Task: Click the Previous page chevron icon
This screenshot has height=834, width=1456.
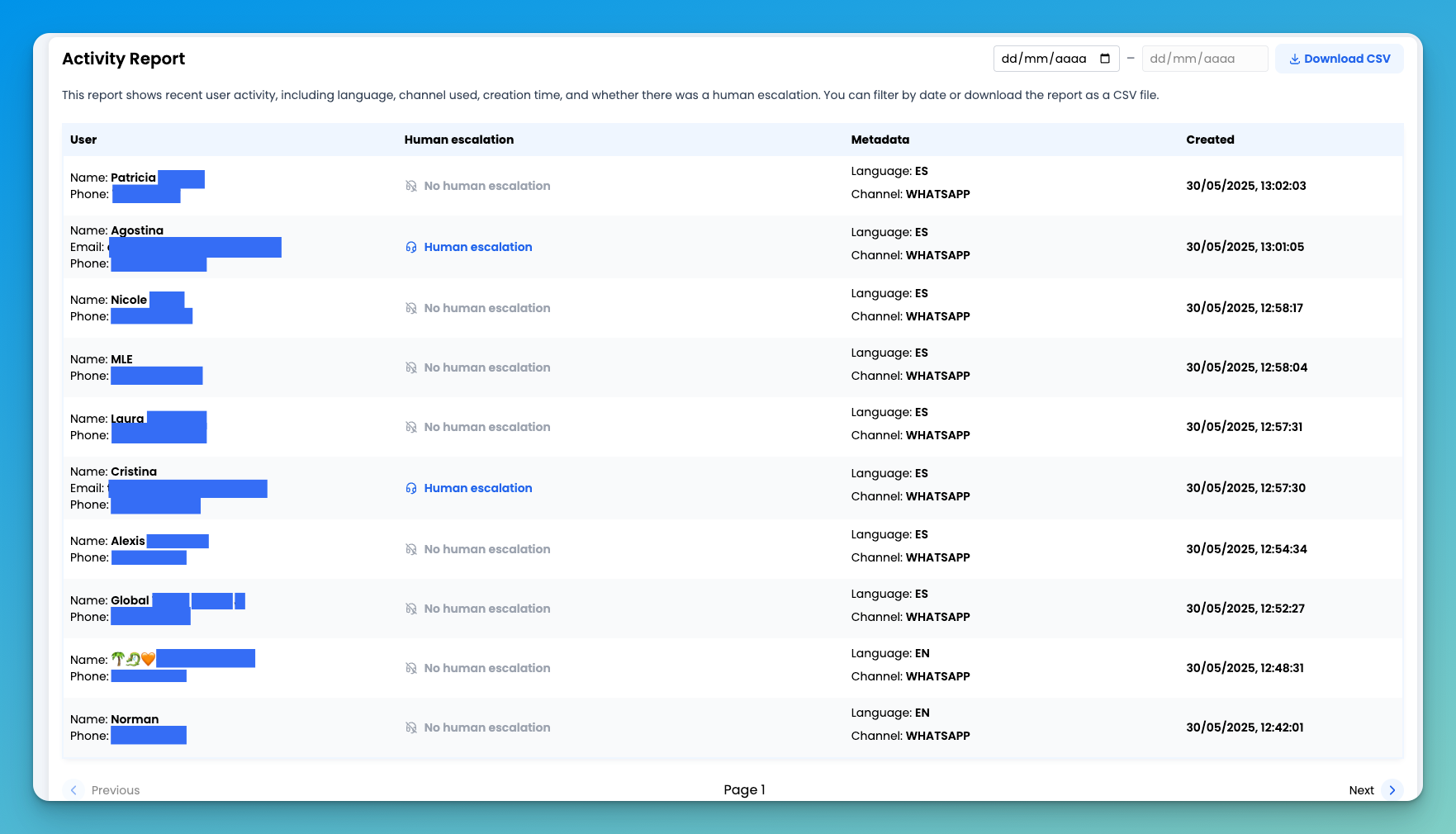Action: click(x=74, y=790)
